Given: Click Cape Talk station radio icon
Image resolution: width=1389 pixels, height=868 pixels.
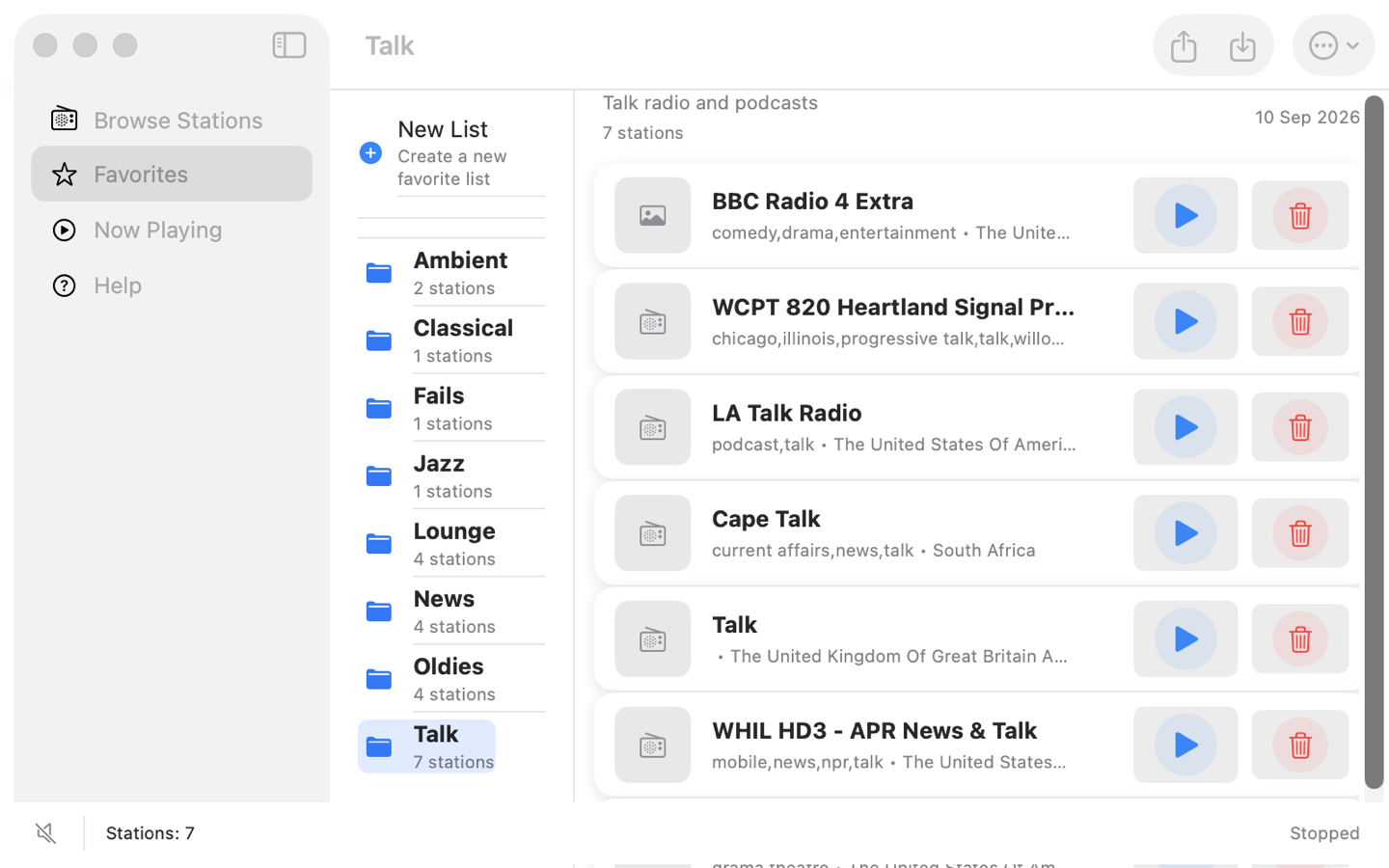Looking at the screenshot, I should (653, 533).
